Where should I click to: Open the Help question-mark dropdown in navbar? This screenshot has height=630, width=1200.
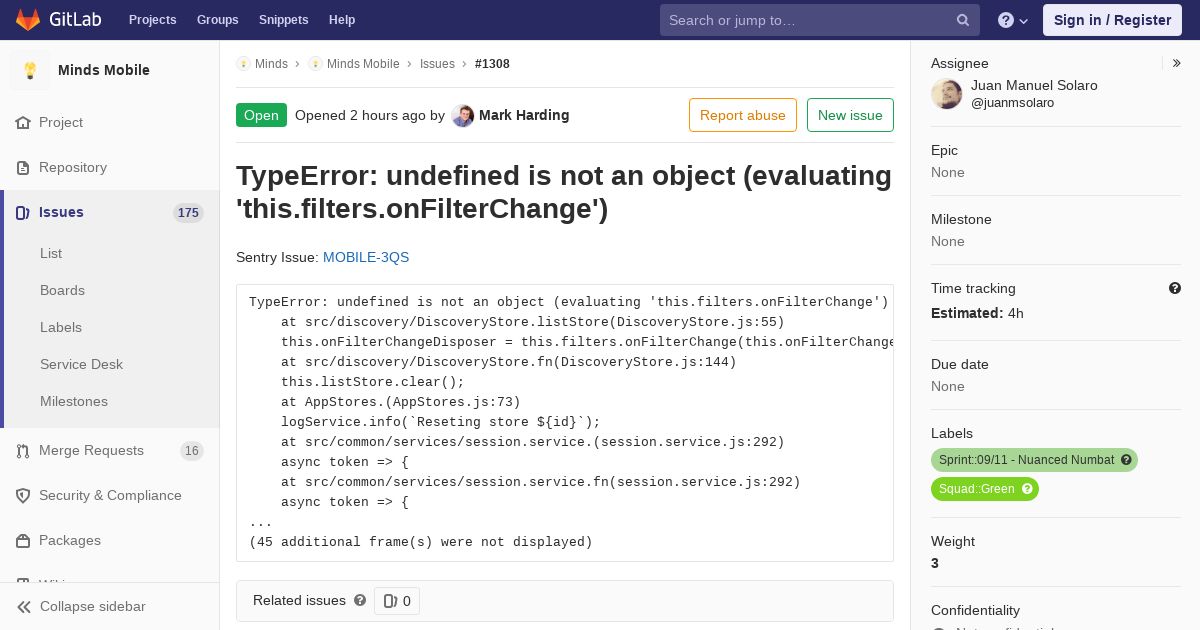(1013, 20)
